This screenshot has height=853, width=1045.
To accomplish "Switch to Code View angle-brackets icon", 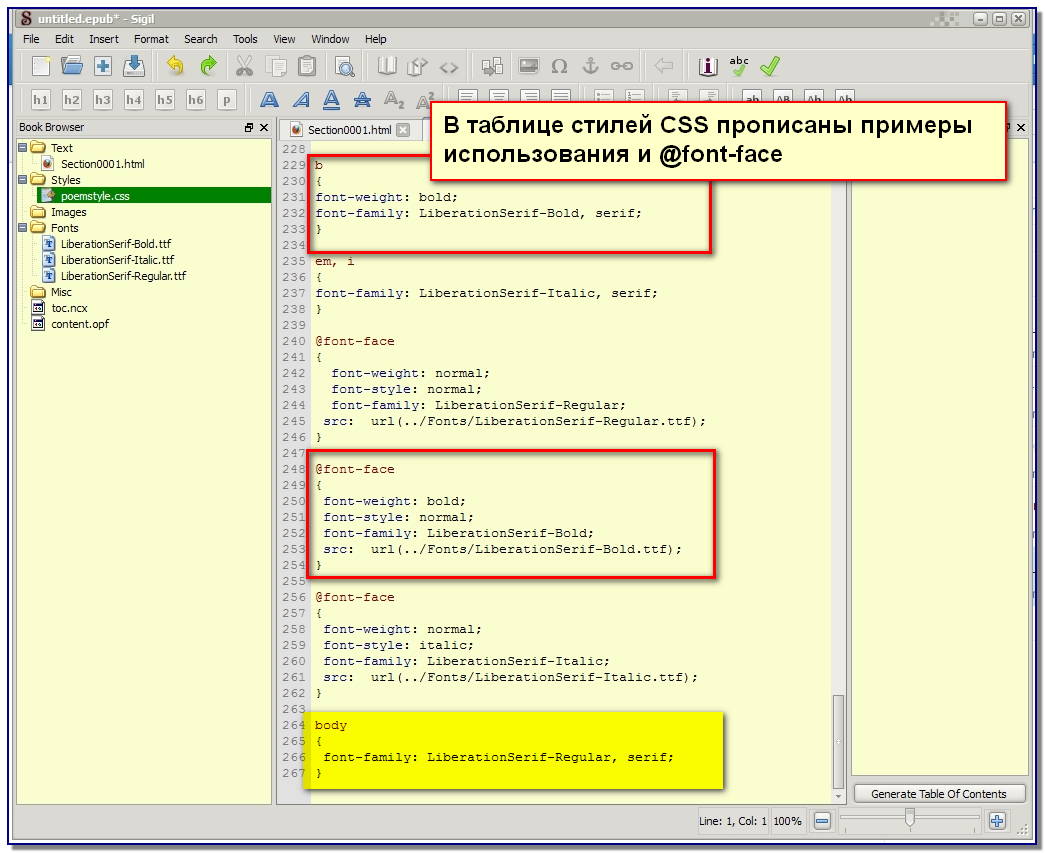I will [x=449, y=67].
